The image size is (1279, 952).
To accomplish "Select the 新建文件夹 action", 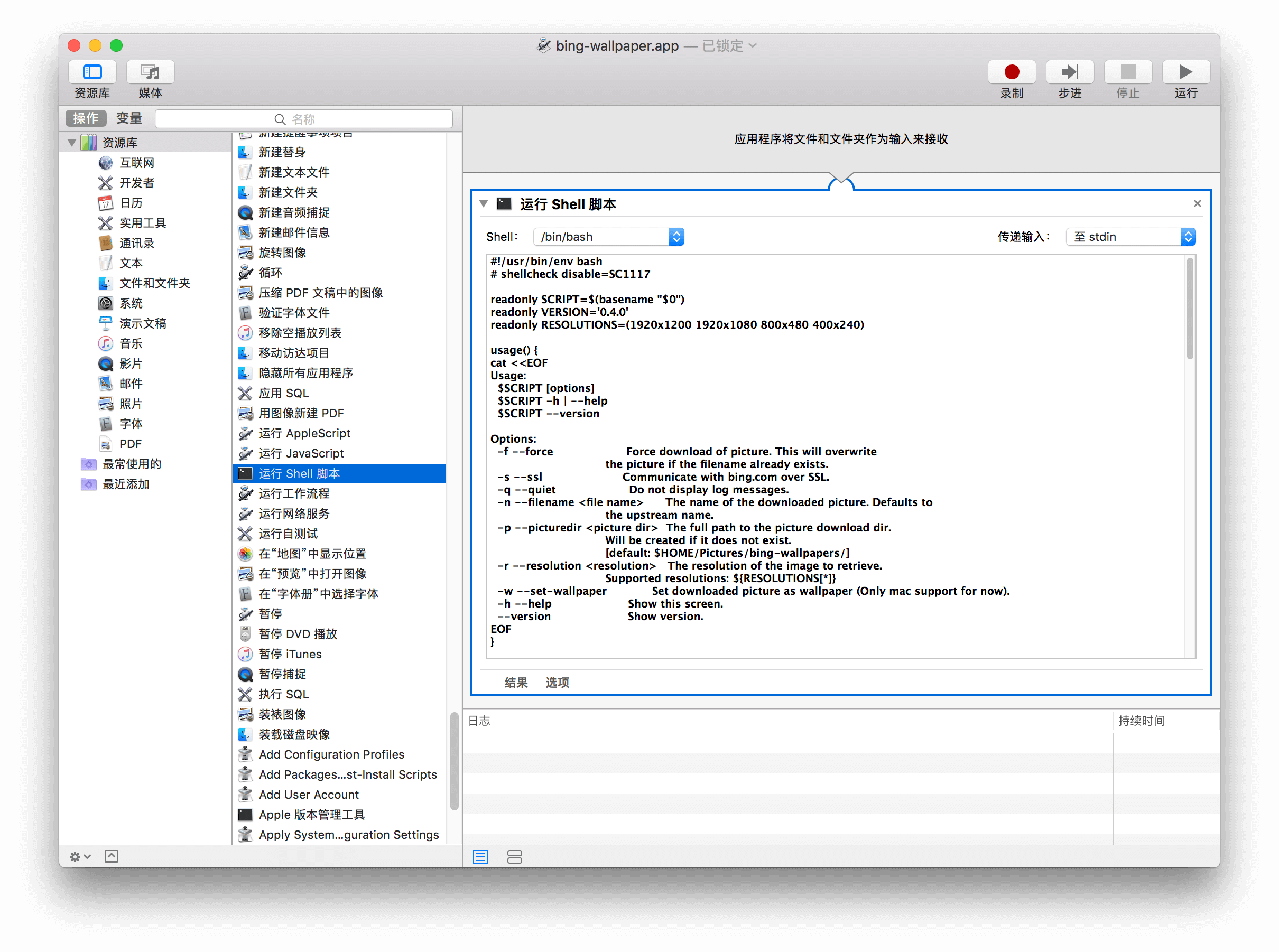I will click(339, 192).
